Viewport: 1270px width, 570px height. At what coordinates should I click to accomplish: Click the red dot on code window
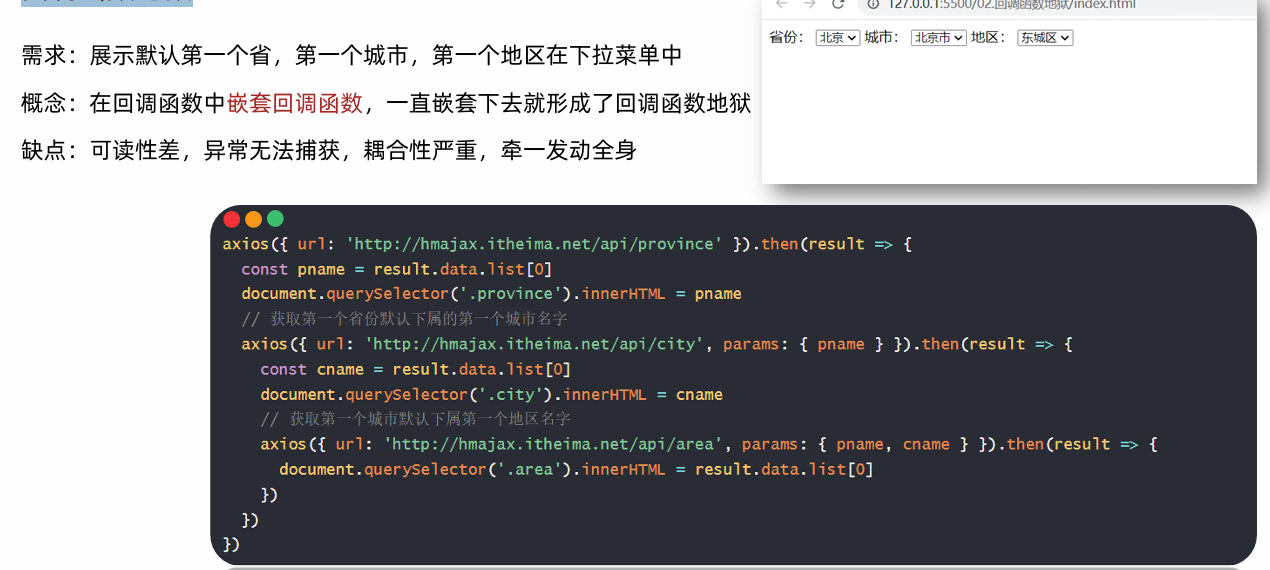(x=232, y=219)
